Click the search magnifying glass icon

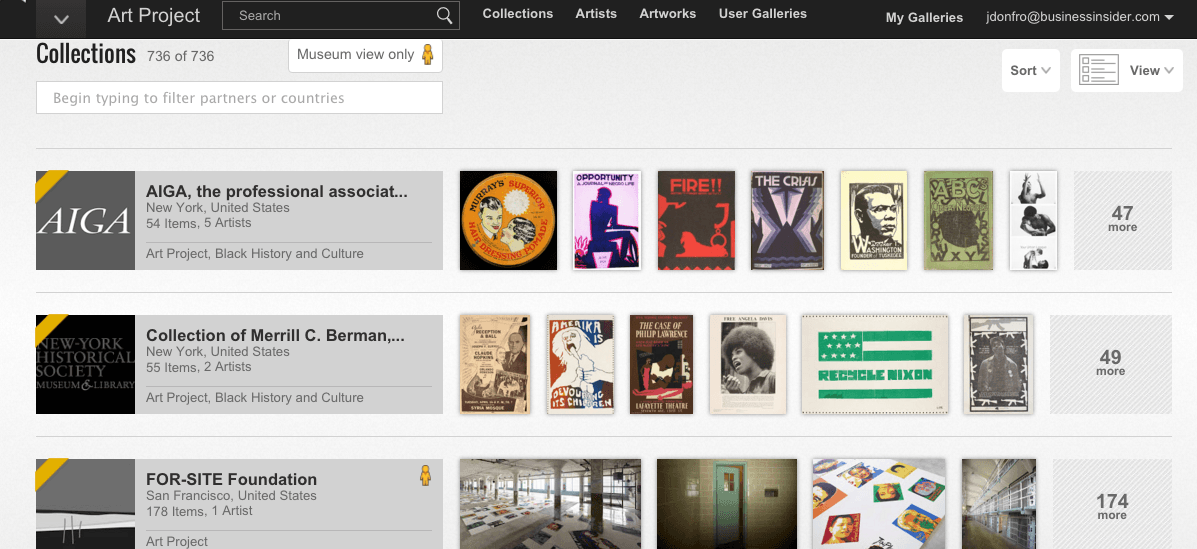(444, 16)
